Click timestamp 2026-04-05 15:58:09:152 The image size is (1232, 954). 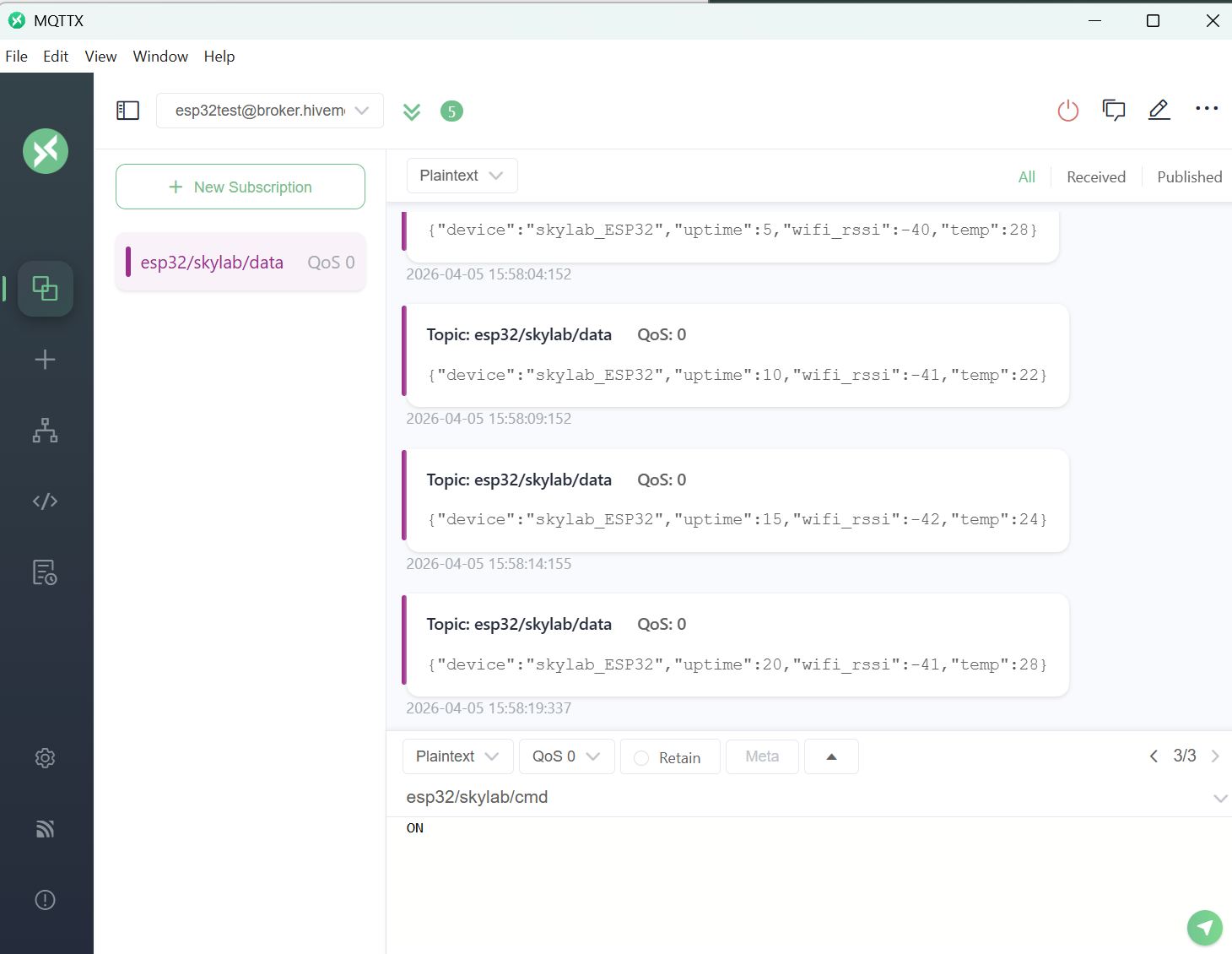489,419
